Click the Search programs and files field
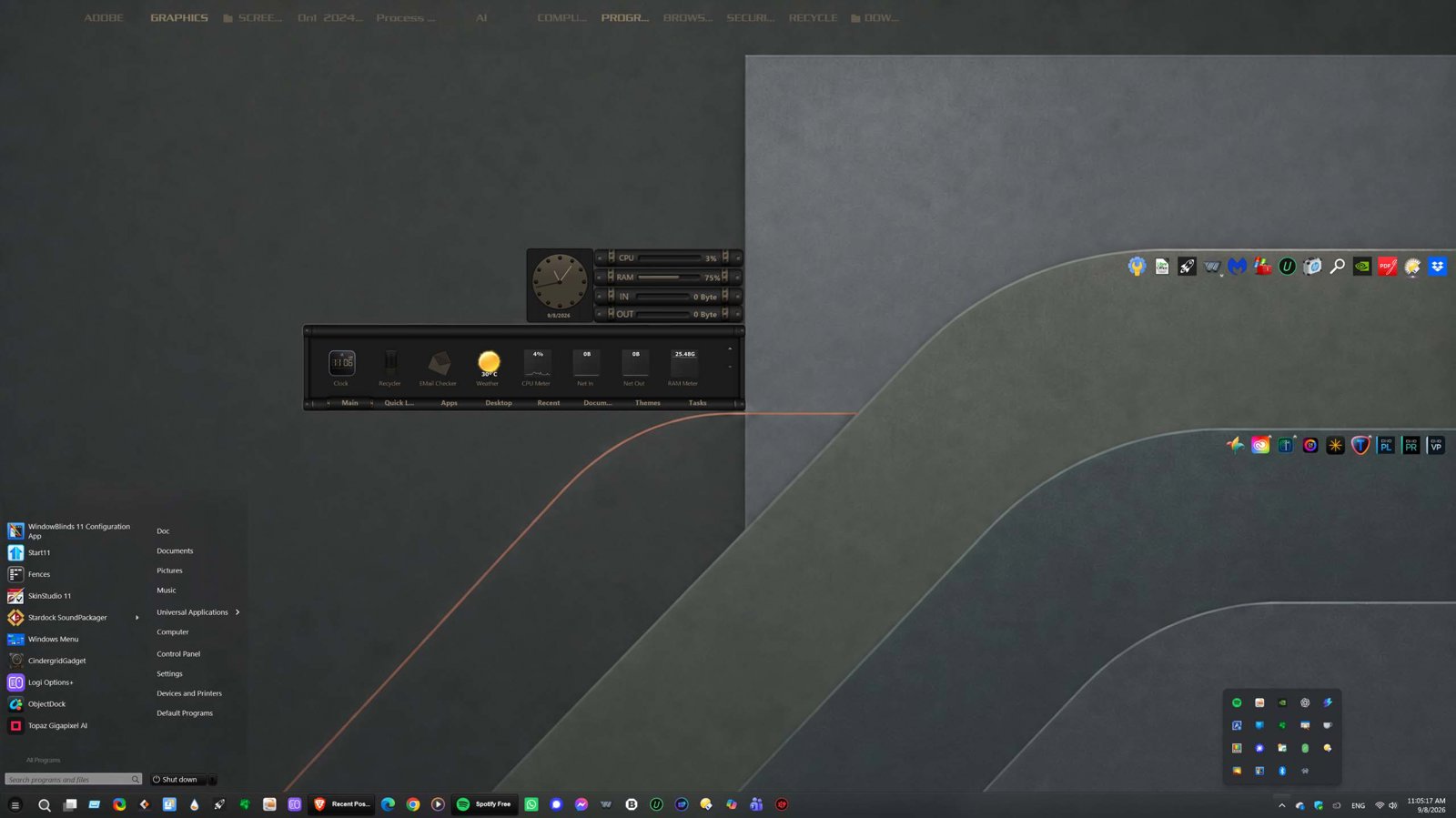This screenshot has height=818, width=1456. (x=73, y=780)
